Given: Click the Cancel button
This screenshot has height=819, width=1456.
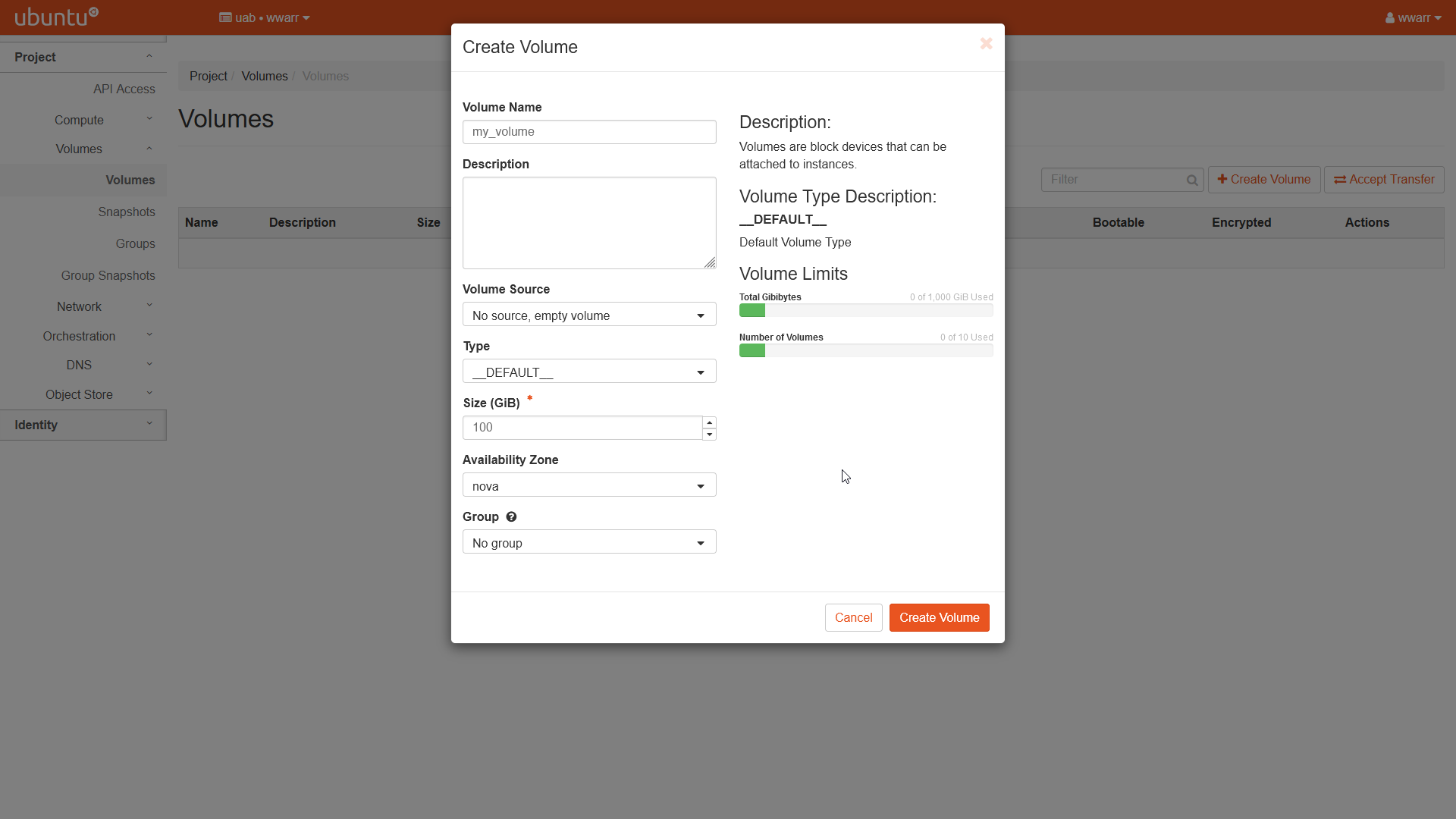Looking at the screenshot, I should (x=853, y=617).
